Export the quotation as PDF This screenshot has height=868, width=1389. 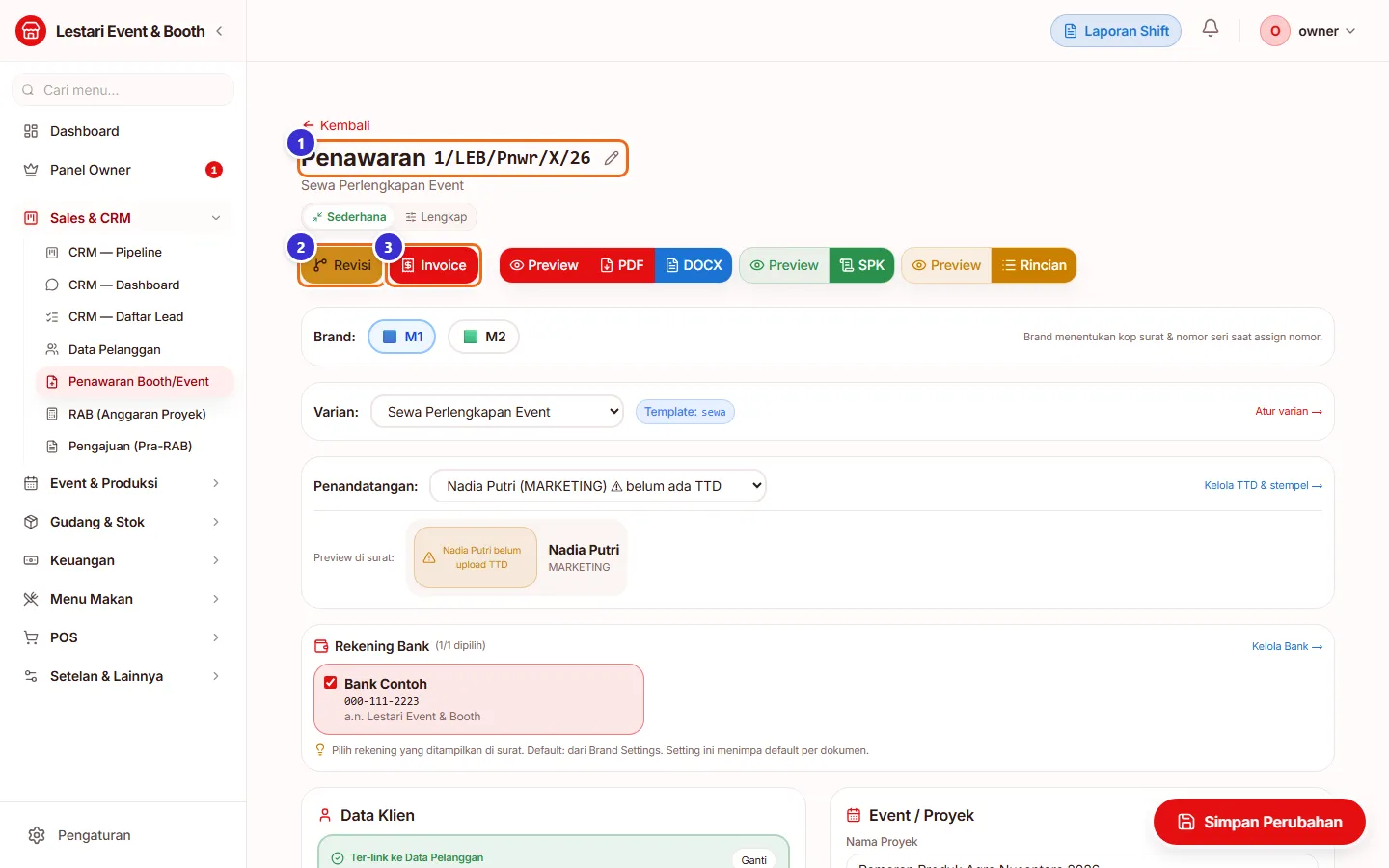coord(622,265)
